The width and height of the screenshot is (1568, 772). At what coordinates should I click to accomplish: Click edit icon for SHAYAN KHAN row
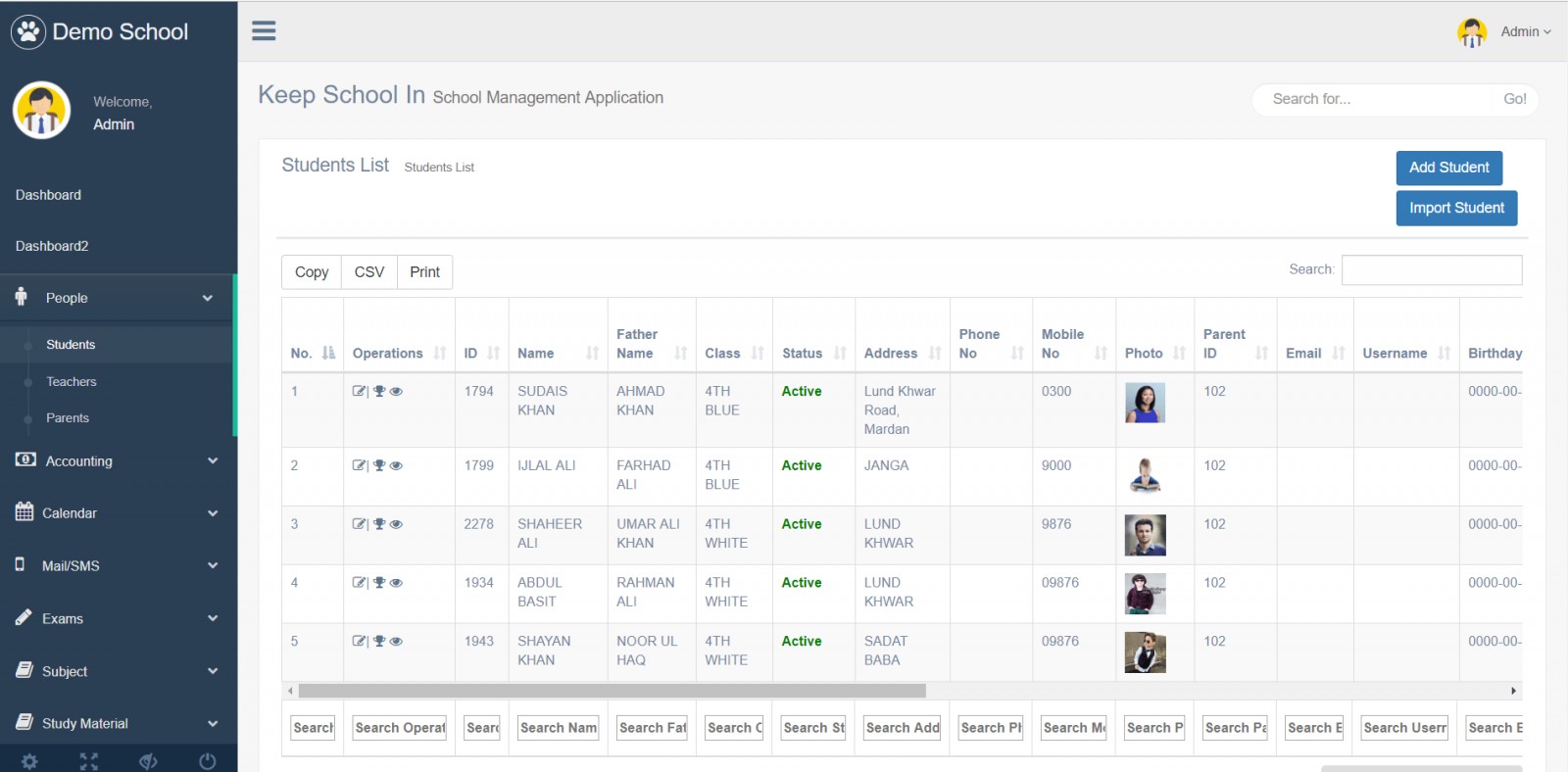359,642
